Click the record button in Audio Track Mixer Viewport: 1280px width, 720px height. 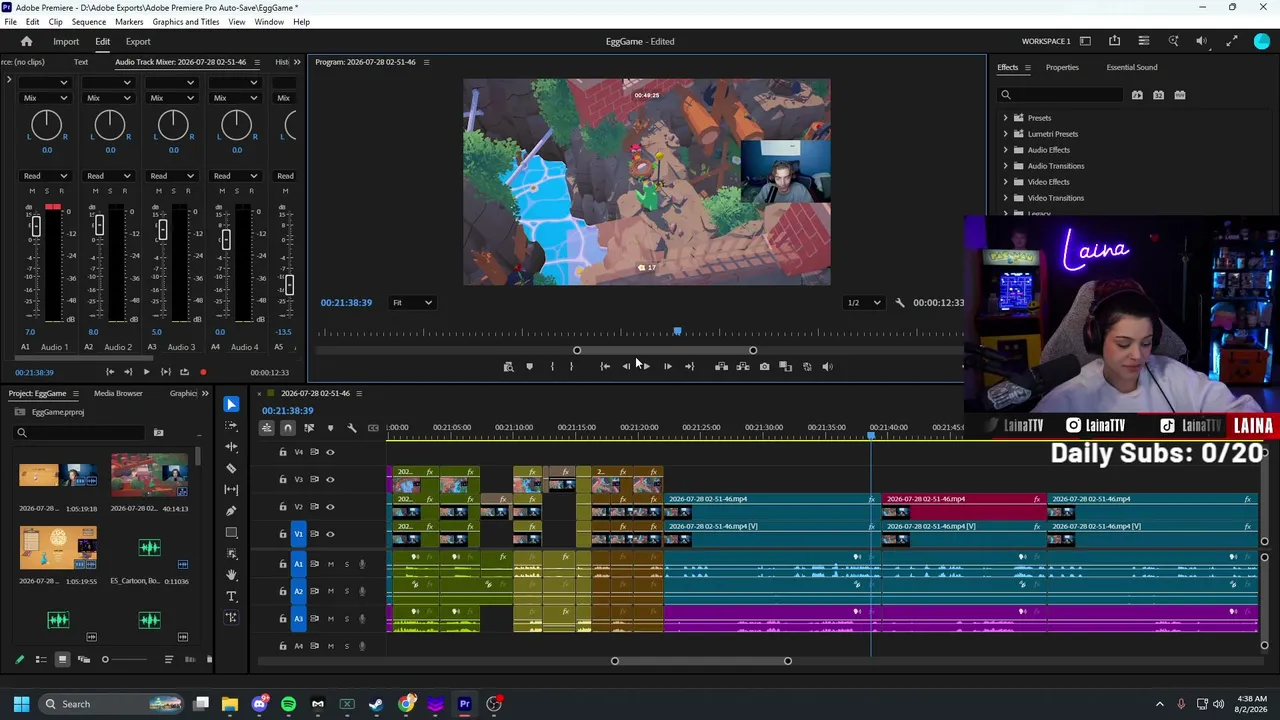[203, 372]
